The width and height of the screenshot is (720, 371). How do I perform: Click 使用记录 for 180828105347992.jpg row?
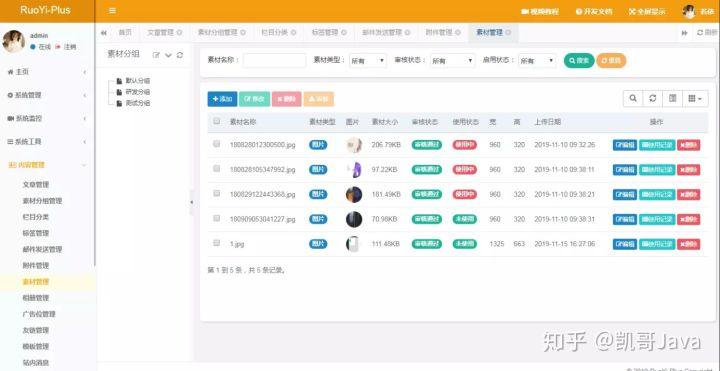657,170
